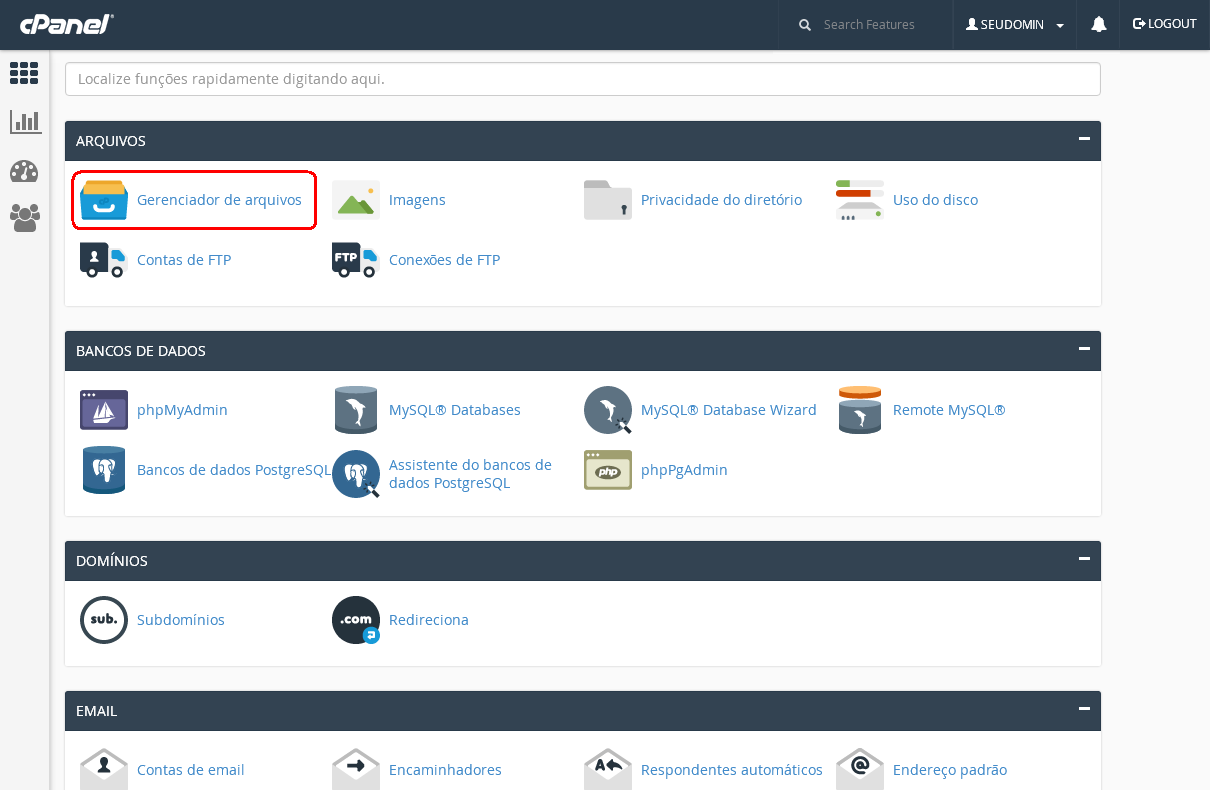Click the 'Localize funções rapidamente' search box
Screen dimensions: 1210x790
pos(583,79)
